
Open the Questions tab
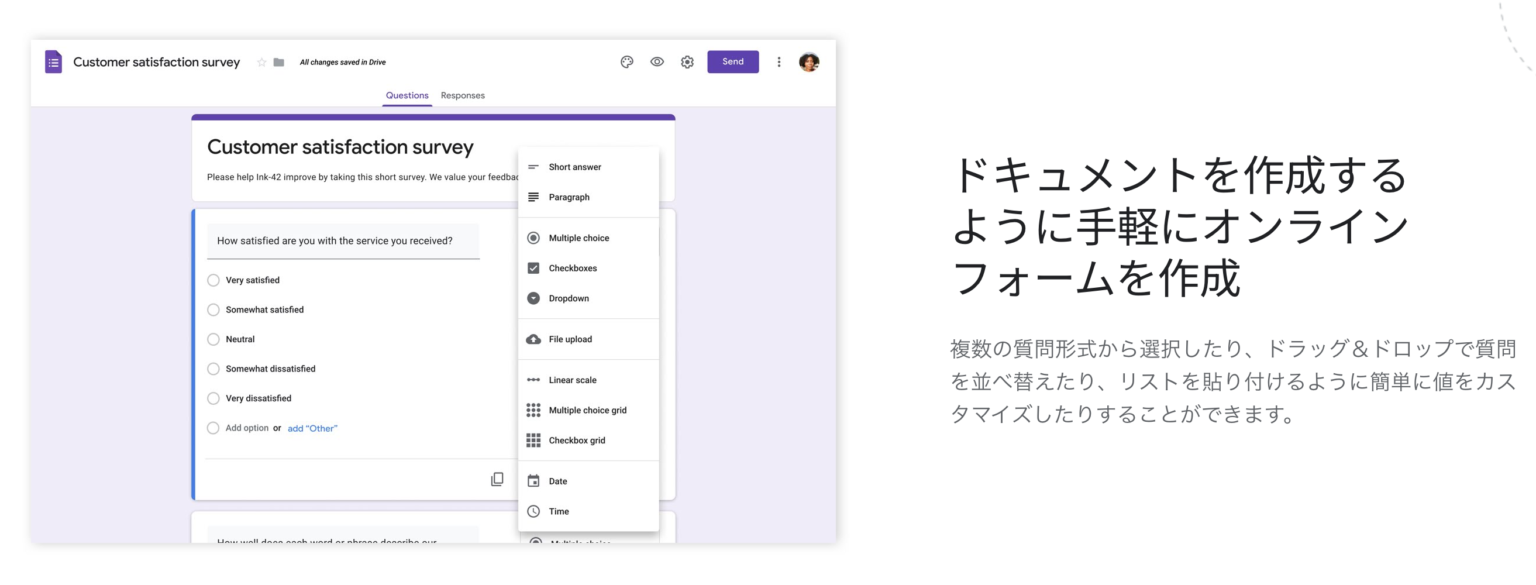tap(407, 95)
